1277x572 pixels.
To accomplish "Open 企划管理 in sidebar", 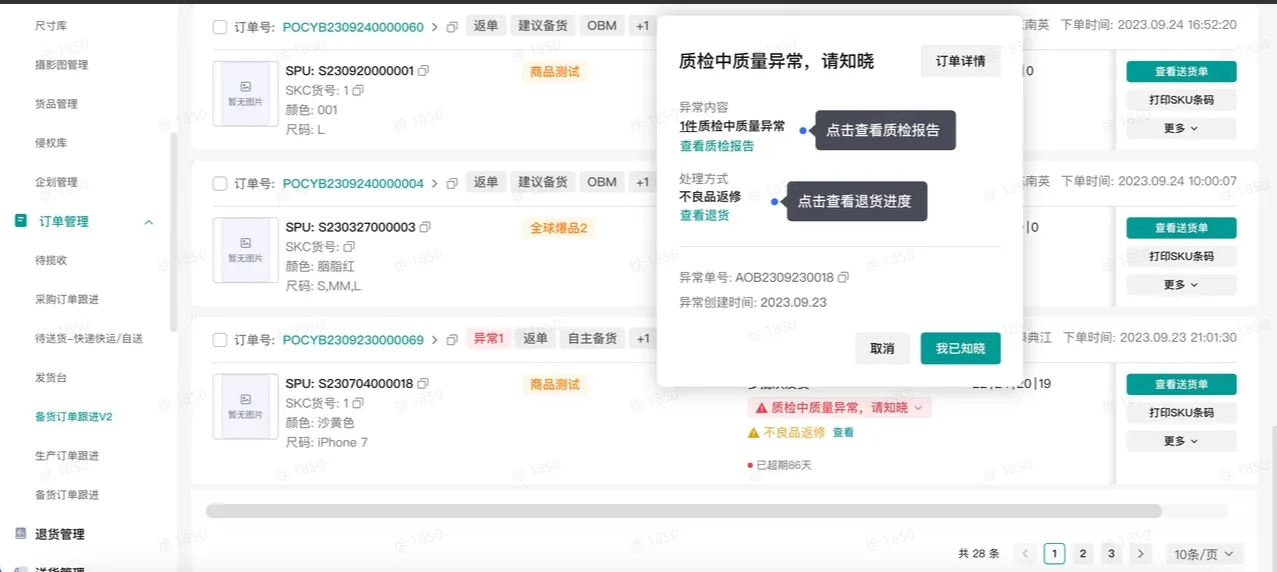I will pos(56,182).
